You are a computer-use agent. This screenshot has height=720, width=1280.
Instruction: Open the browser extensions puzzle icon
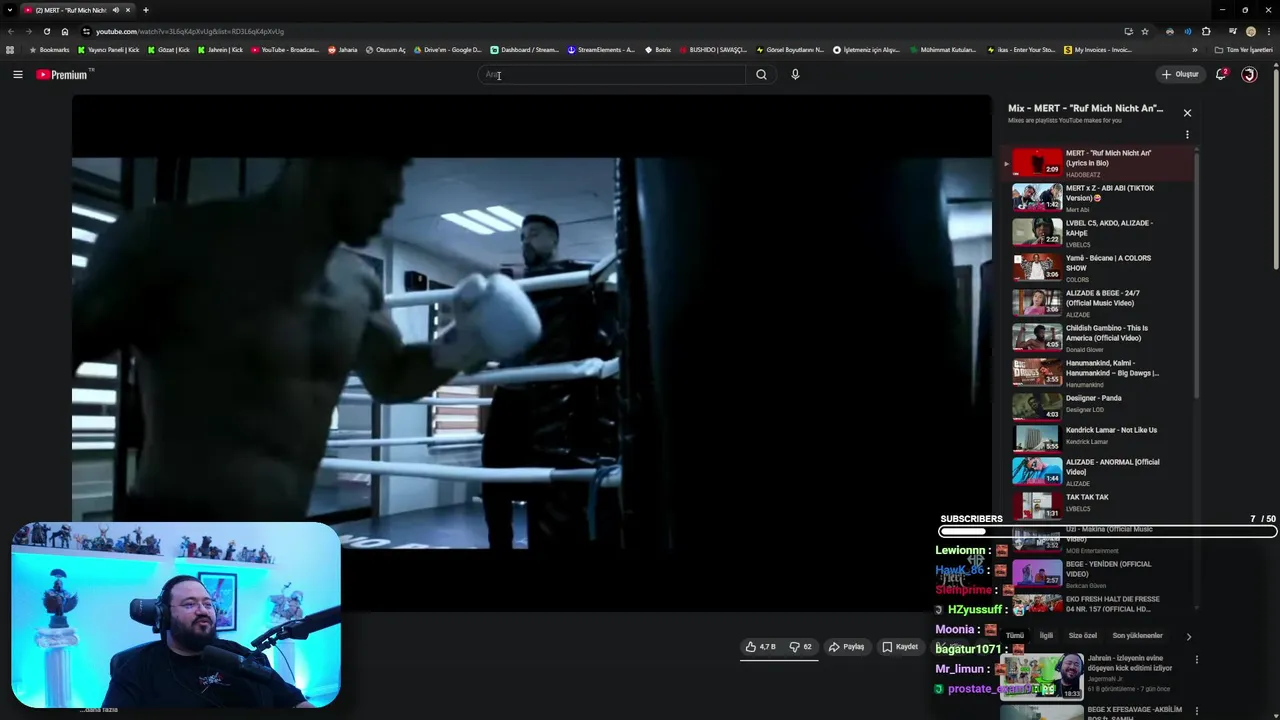click(x=1206, y=31)
